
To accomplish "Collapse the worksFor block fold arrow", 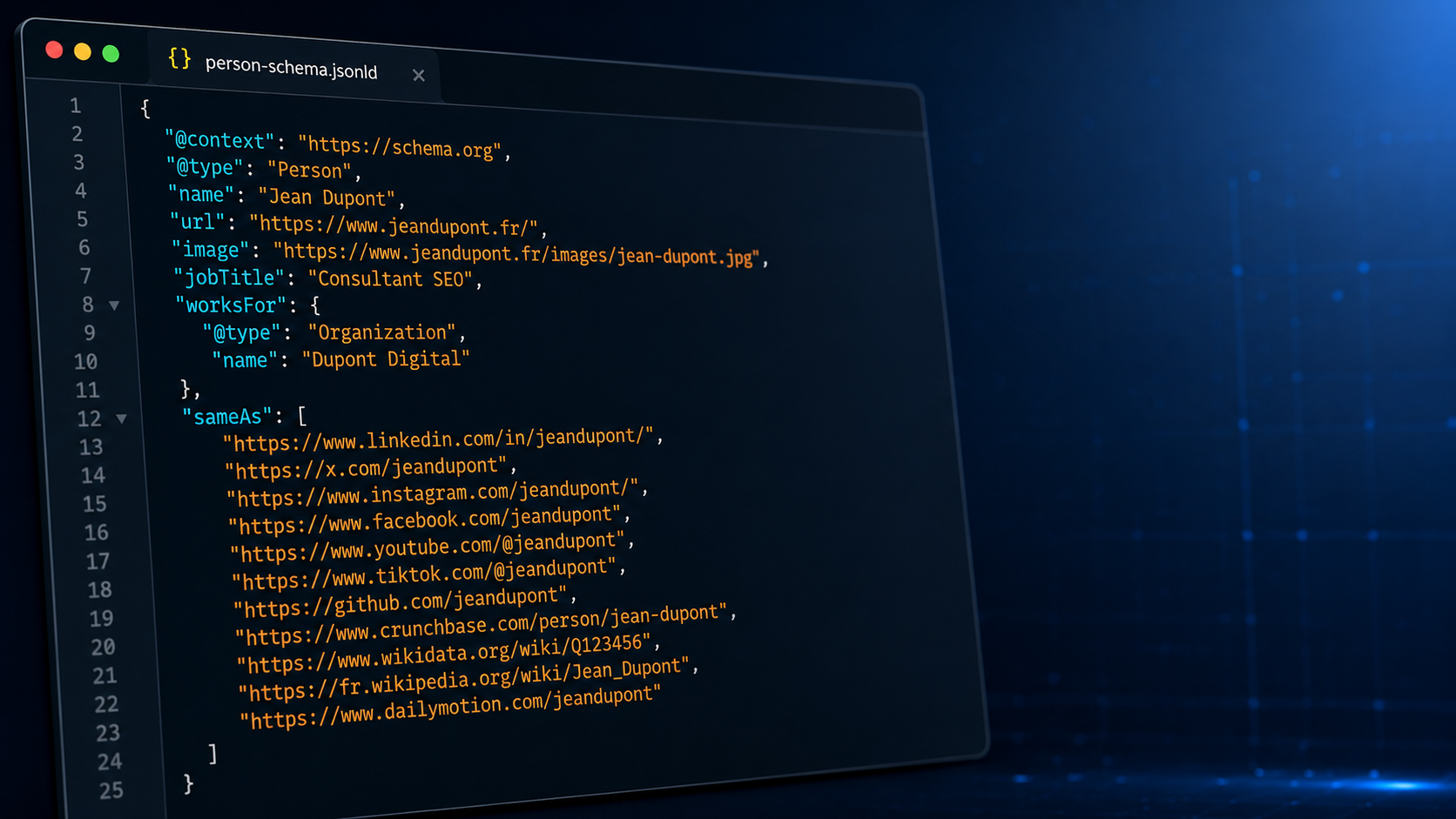I will pyautogui.click(x=114, y=305).
